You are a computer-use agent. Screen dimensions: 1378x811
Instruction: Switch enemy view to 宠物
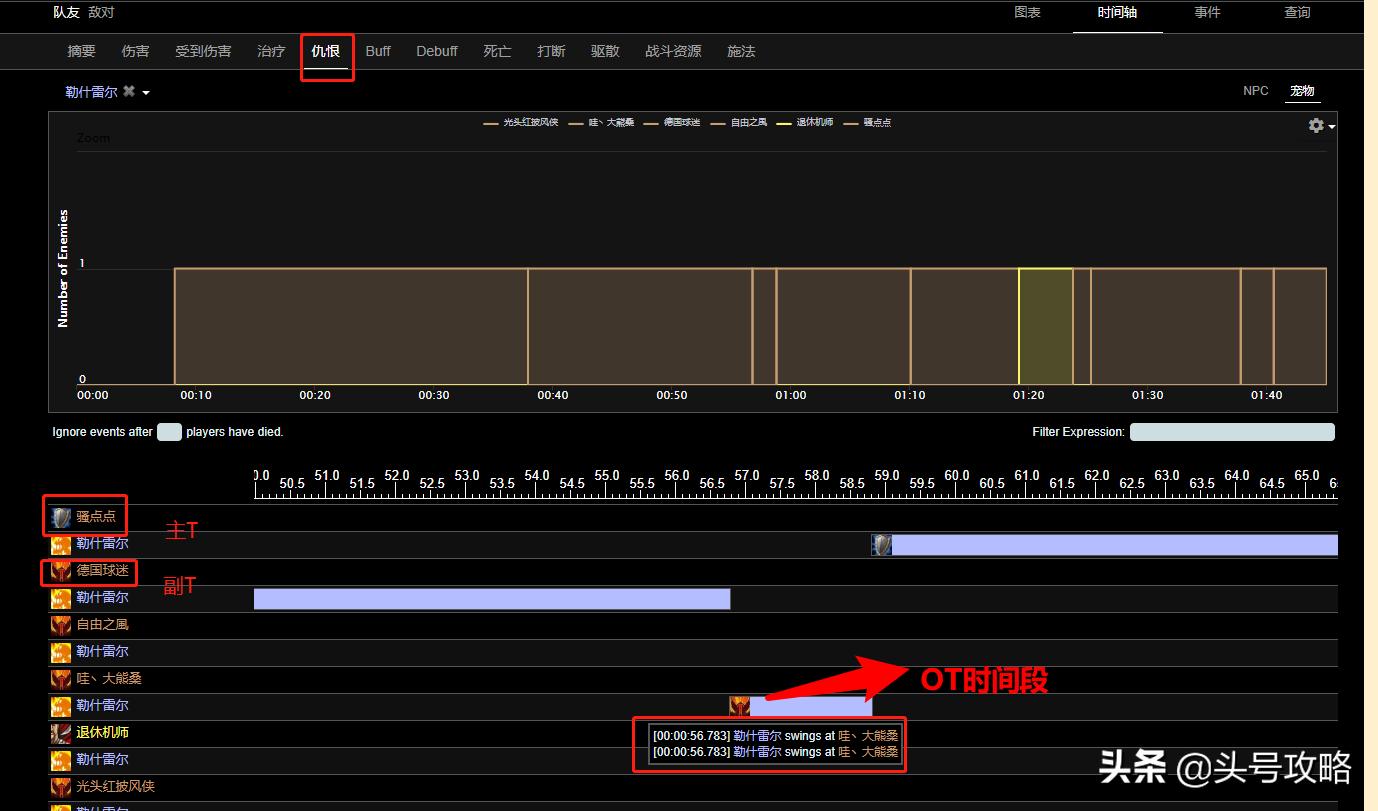[1301, 91]
